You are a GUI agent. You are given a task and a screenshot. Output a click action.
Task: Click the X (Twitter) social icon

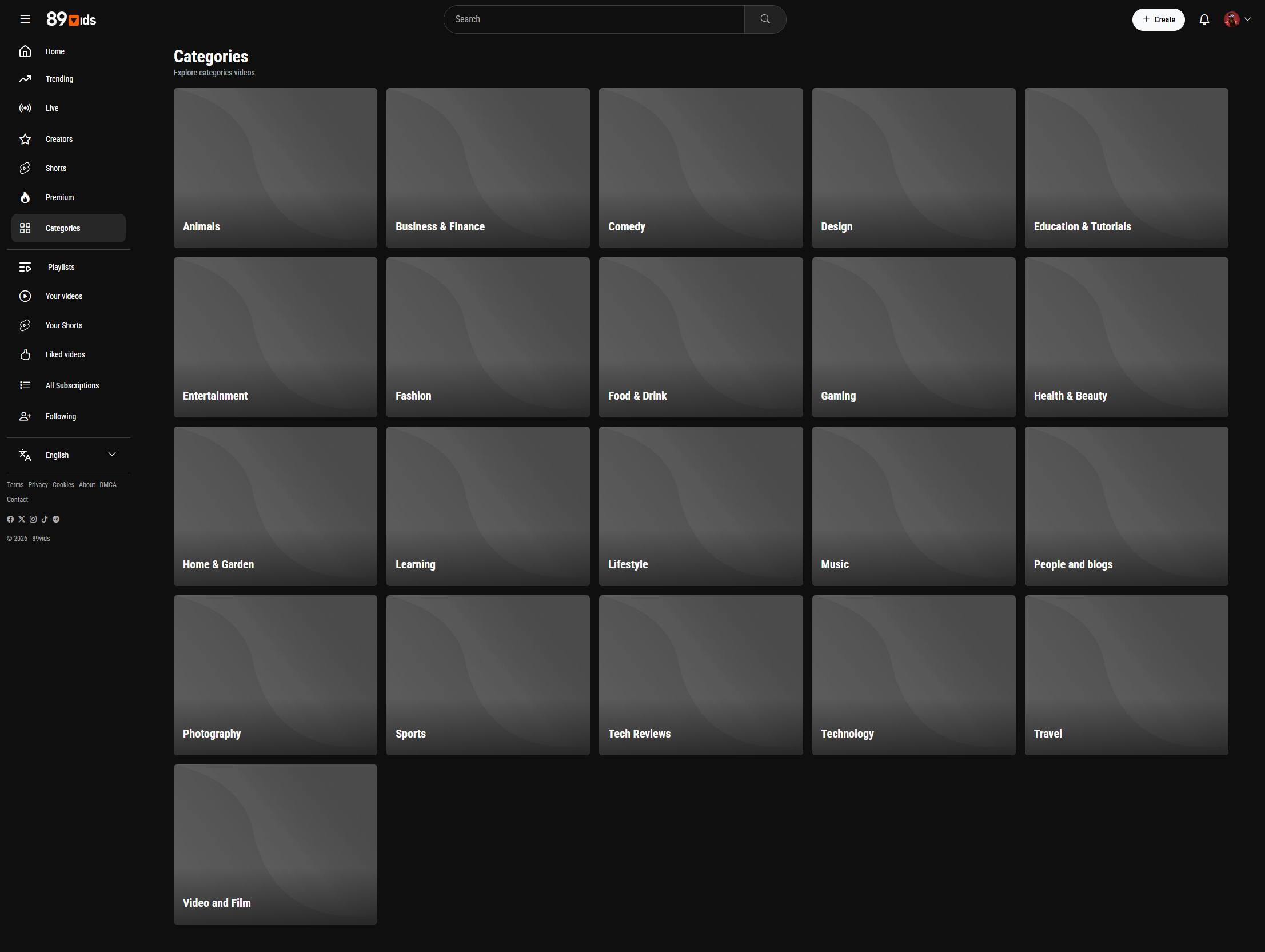coord(22,520)
